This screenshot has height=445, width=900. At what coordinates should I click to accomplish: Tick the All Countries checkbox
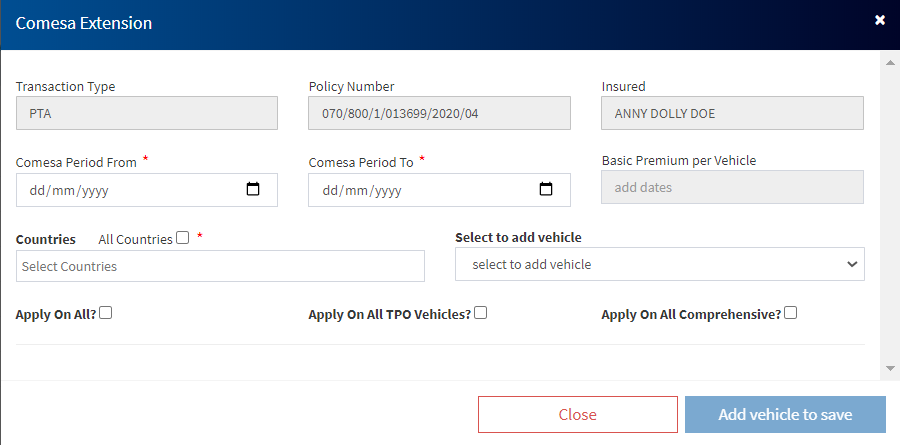(x=182, y=238)
